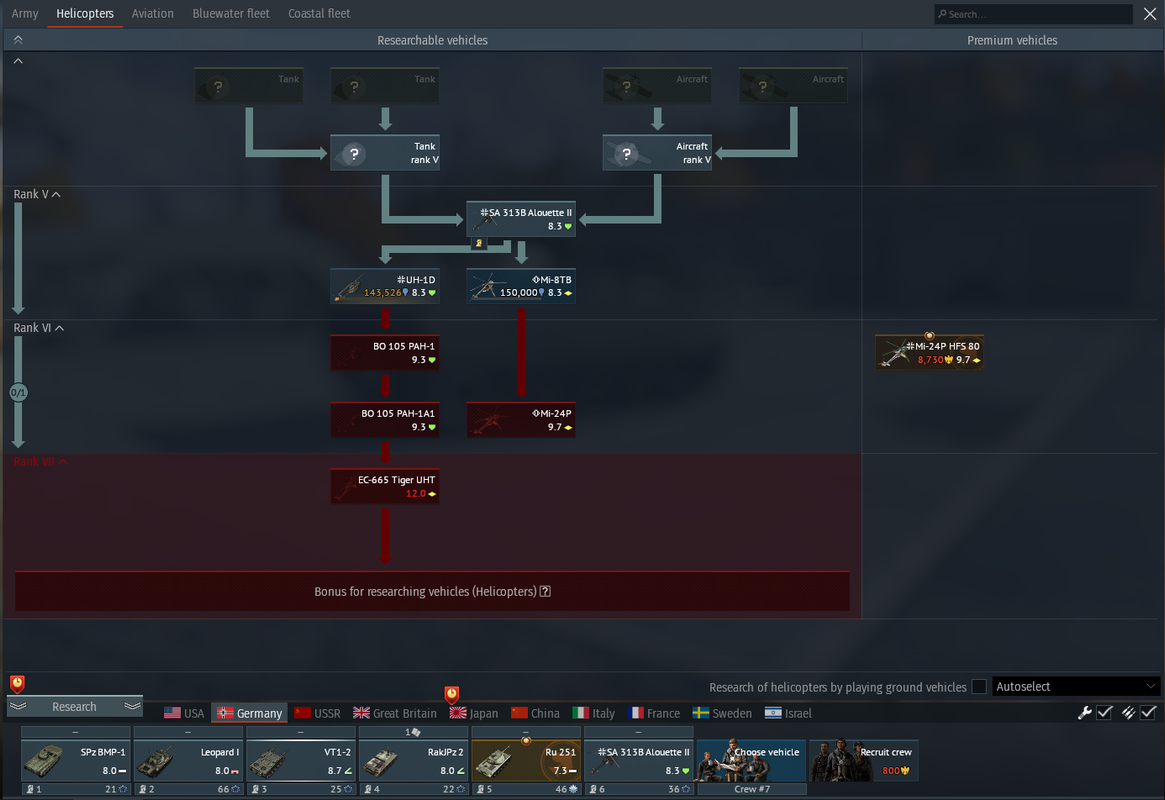Switch to the Army tab

[25, 13]
